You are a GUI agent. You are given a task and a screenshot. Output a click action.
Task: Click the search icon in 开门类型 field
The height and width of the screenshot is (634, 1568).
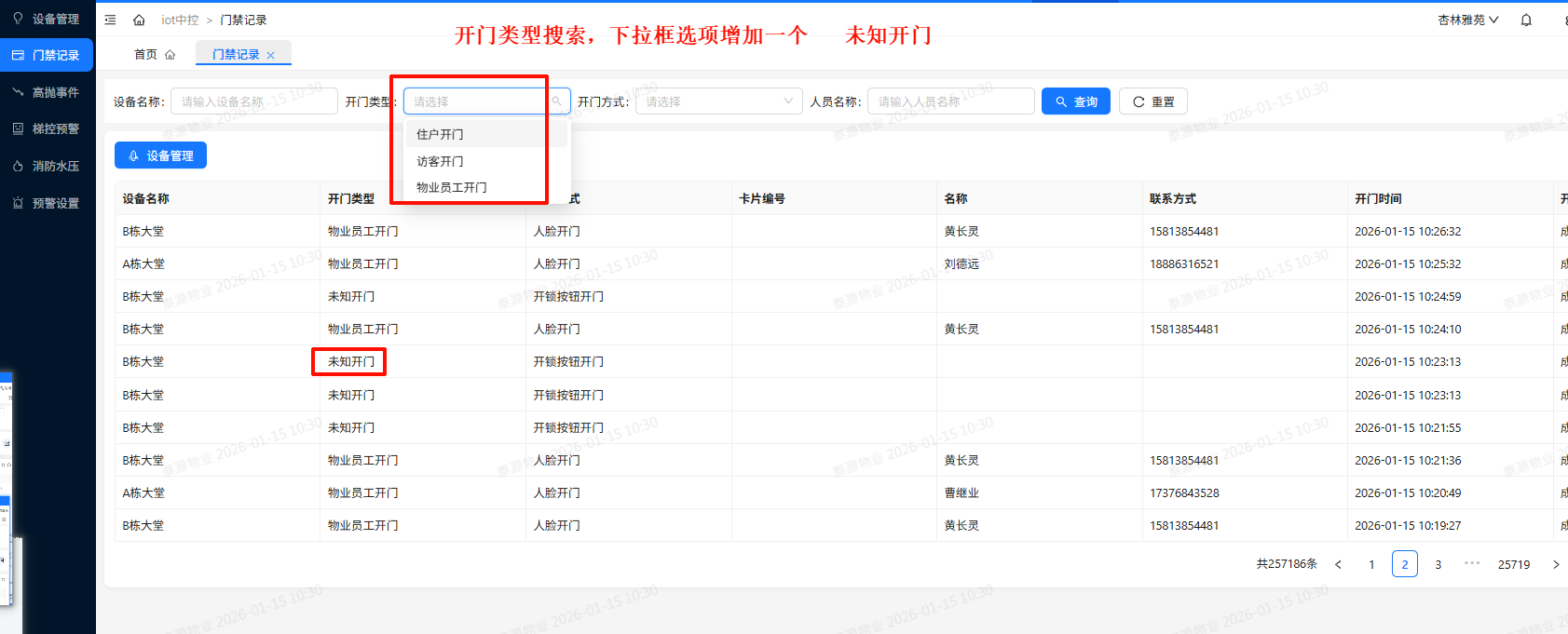556,101
